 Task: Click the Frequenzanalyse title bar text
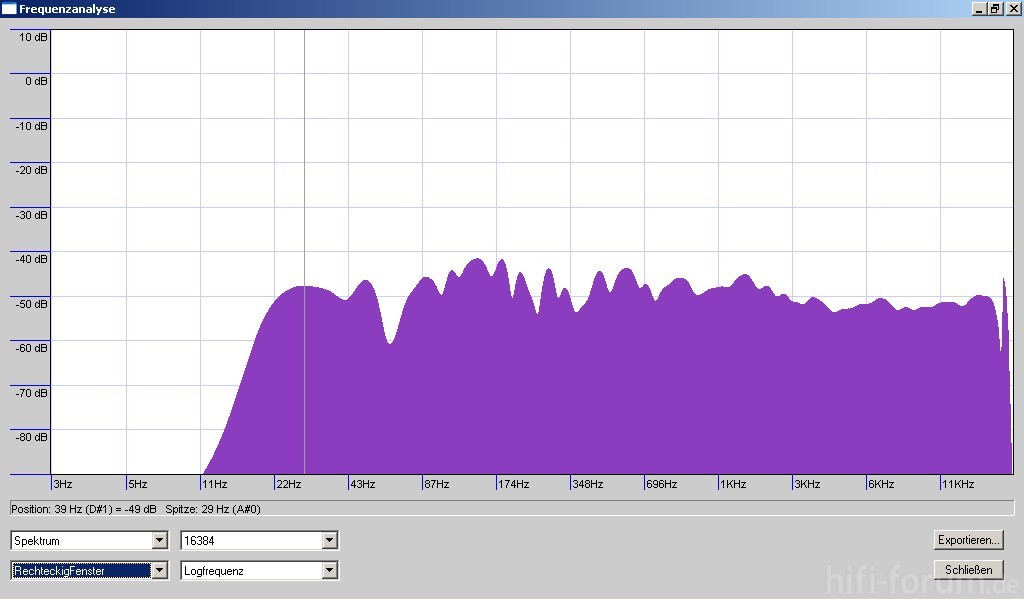67,9
